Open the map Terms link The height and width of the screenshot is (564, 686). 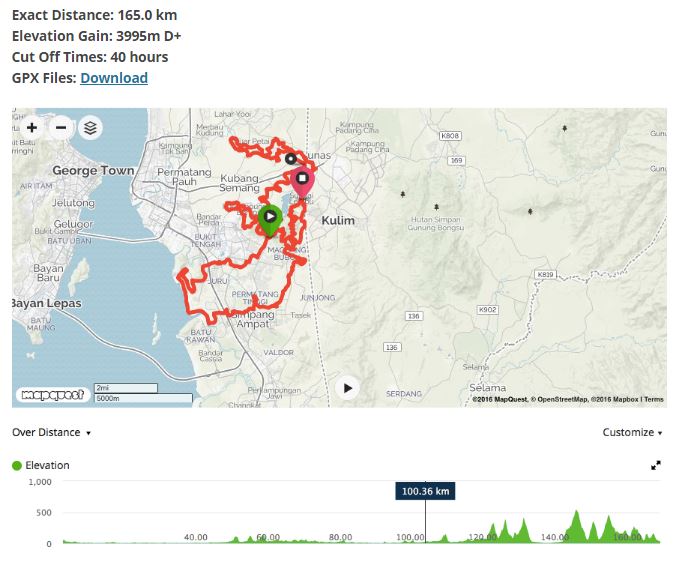654,399
